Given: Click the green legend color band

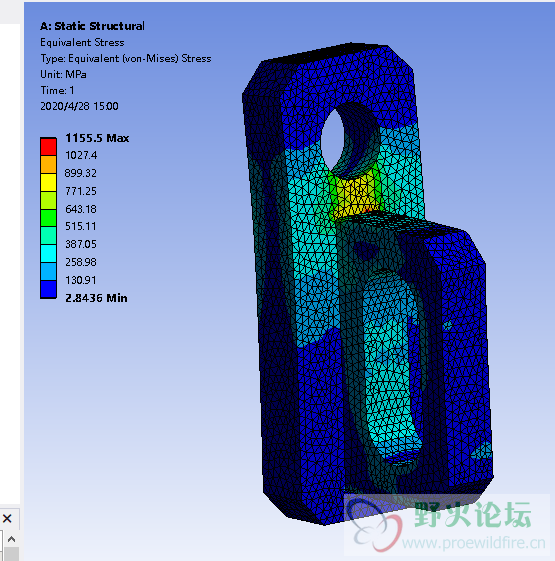Looking at the screenshot, I should click(x=48, y=218).
